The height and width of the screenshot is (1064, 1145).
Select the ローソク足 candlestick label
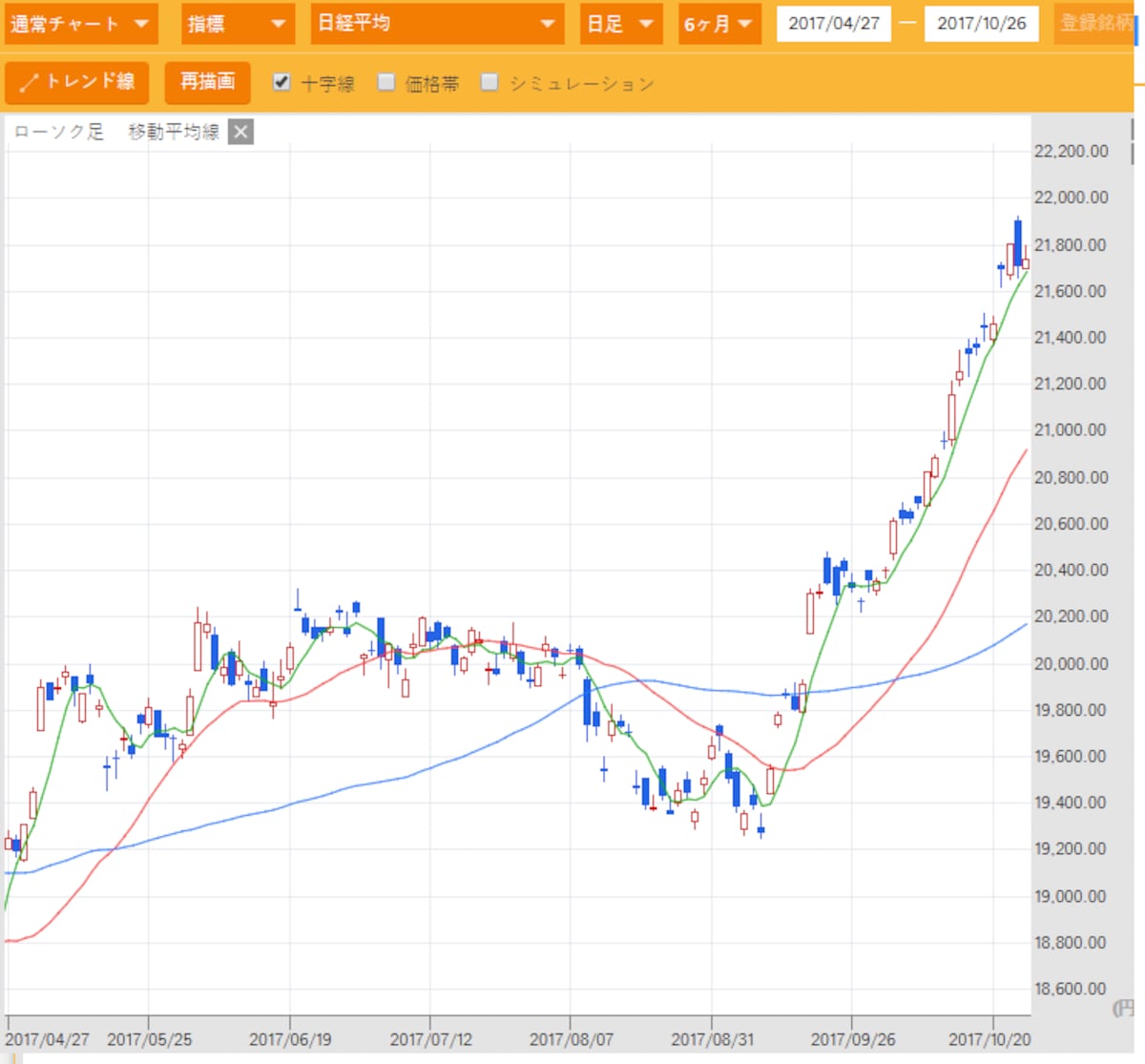click(x=59, y=132)
